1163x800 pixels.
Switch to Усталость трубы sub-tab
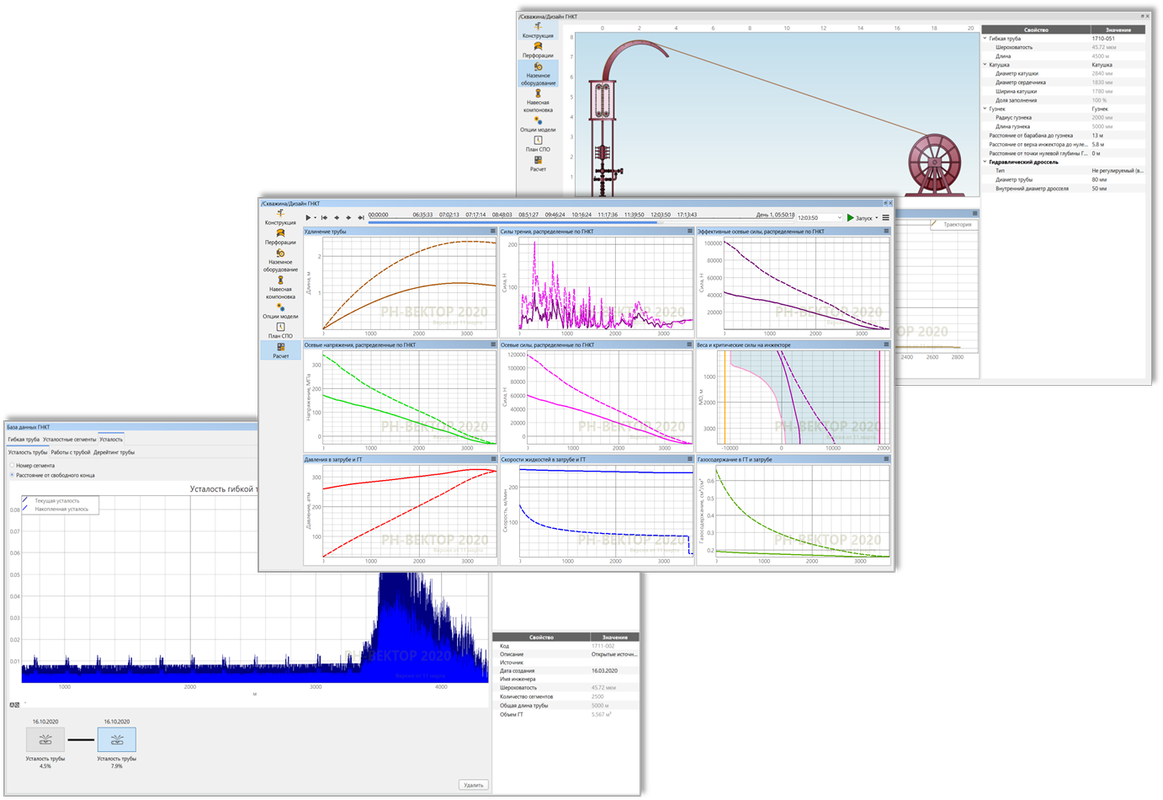[27, 452]
